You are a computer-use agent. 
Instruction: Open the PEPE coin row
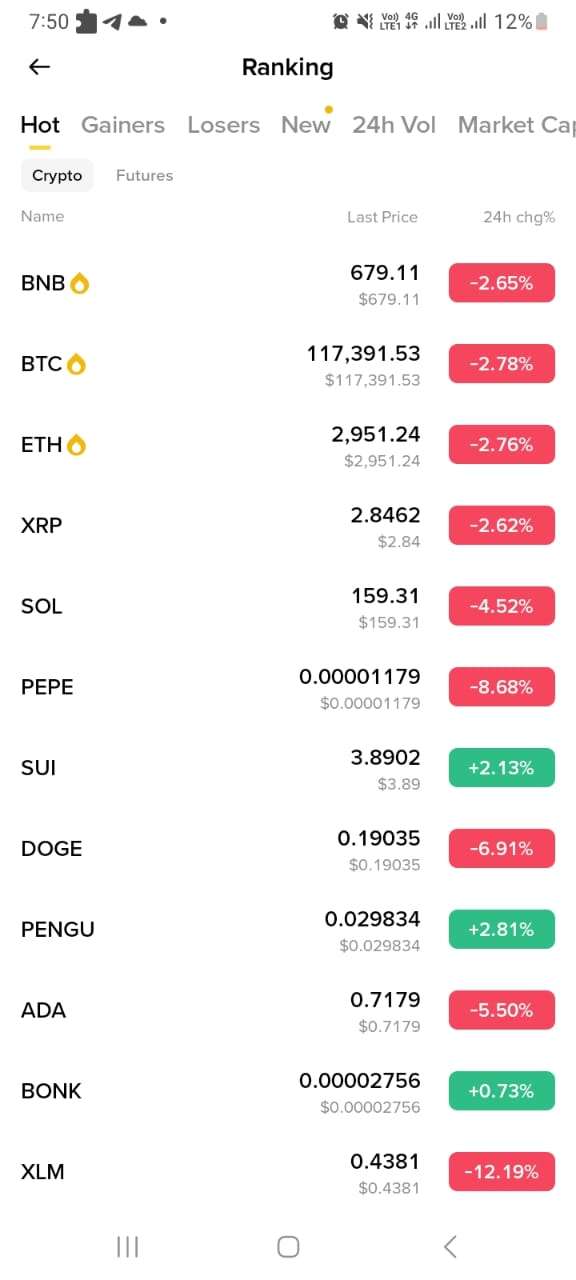point(288,688)
